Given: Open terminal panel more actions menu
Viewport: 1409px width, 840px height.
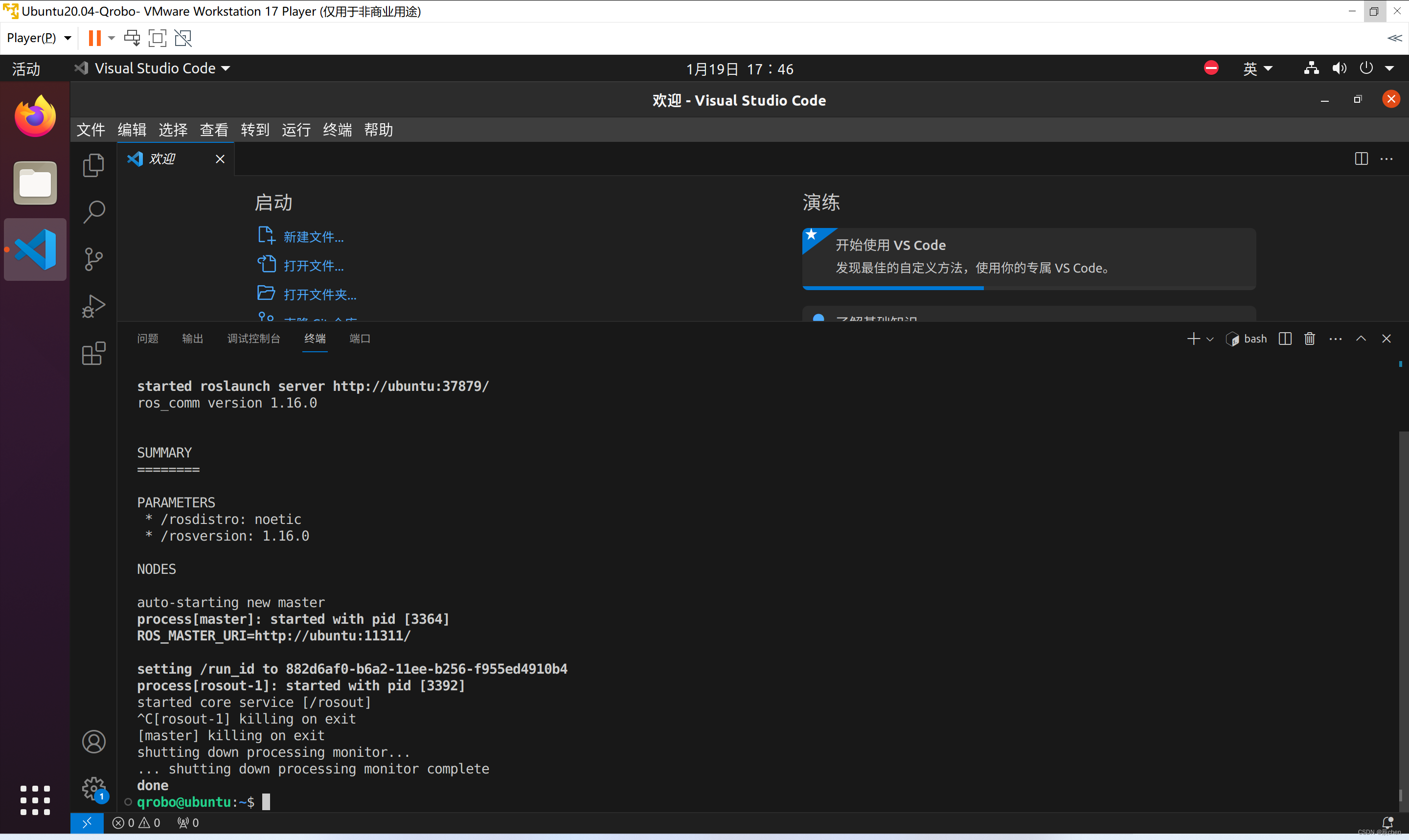Looking at the screenshot, I should point(1335,339).
